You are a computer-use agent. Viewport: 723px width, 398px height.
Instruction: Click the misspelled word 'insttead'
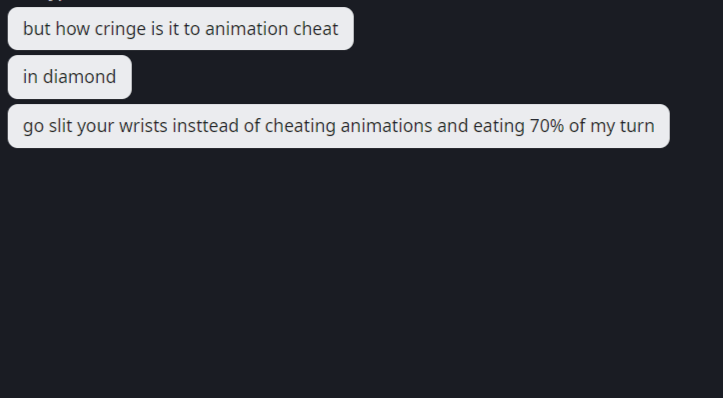coord(205,125)
